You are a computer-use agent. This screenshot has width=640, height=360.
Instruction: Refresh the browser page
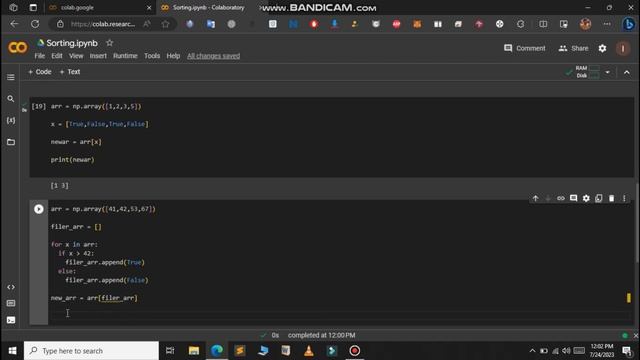click(x=35, y=24)
